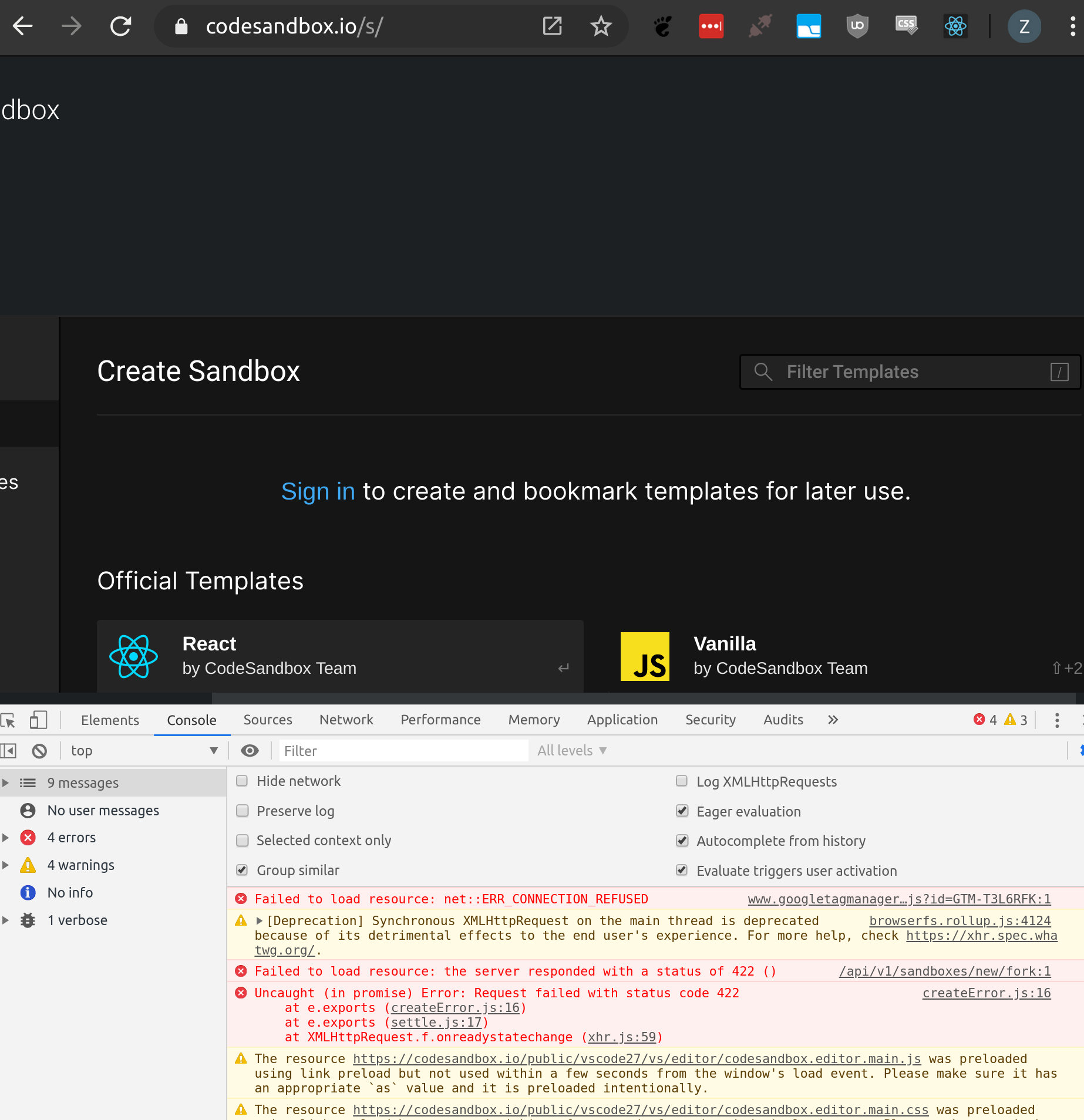Open the uBlock Origin shield extension
1084x1120 pixels.
coord(857,26)
